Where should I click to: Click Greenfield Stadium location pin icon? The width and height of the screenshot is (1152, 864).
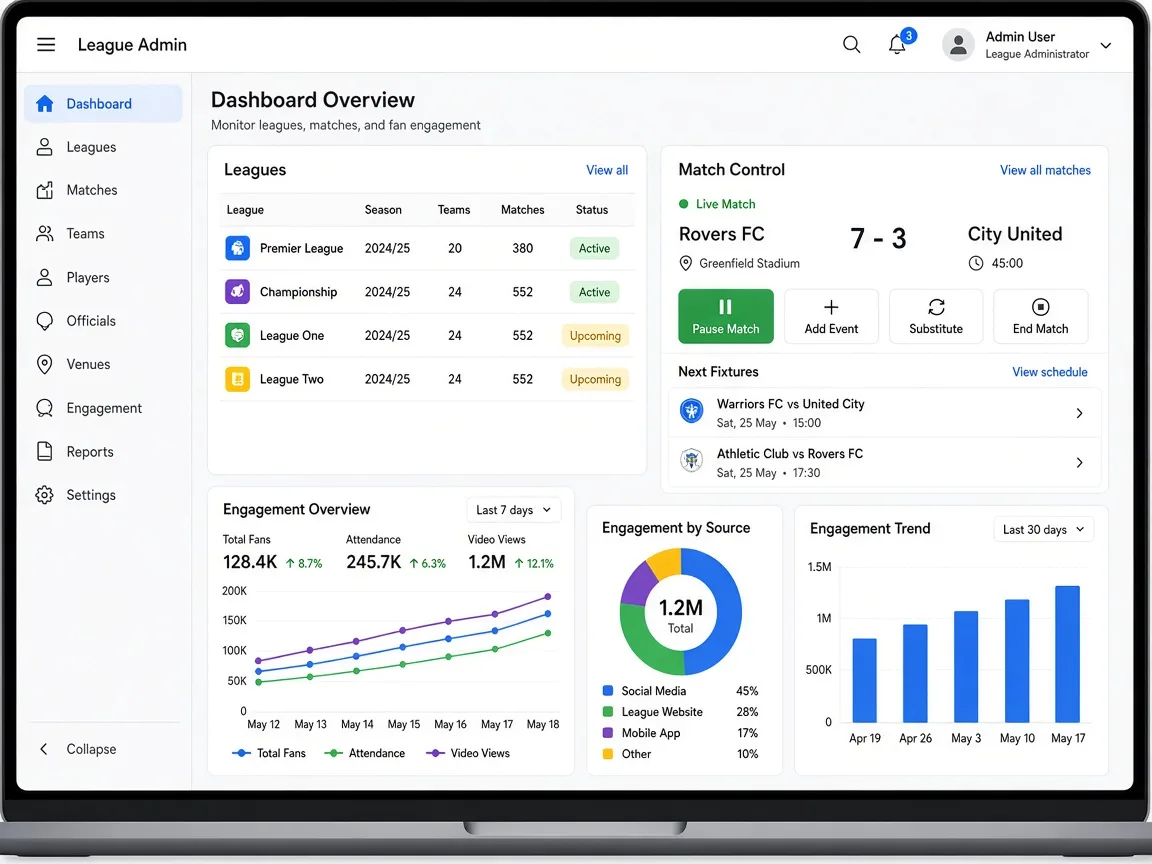tap(685, 263)
